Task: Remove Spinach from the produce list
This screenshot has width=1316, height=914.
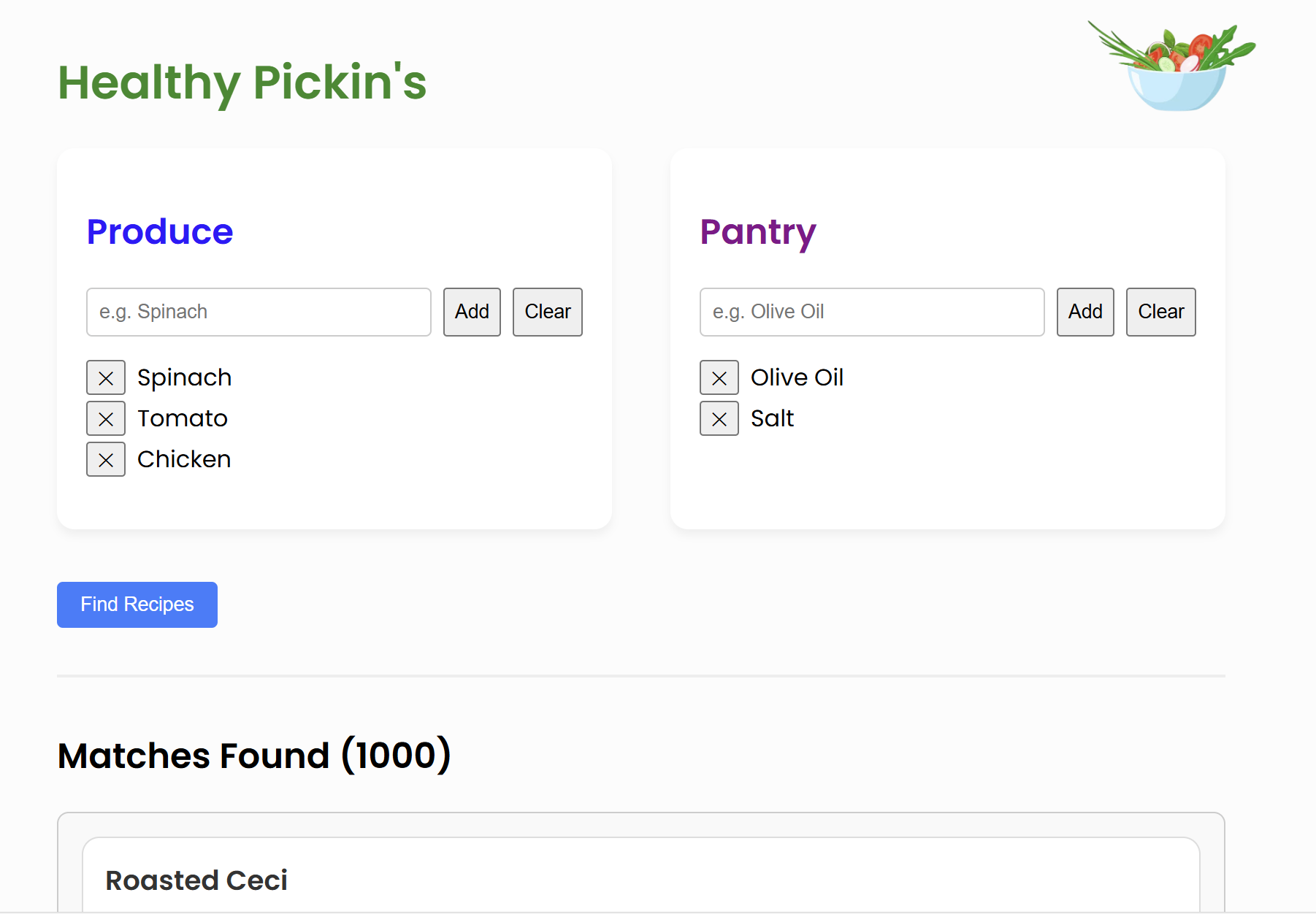Action: click(106, 377)
